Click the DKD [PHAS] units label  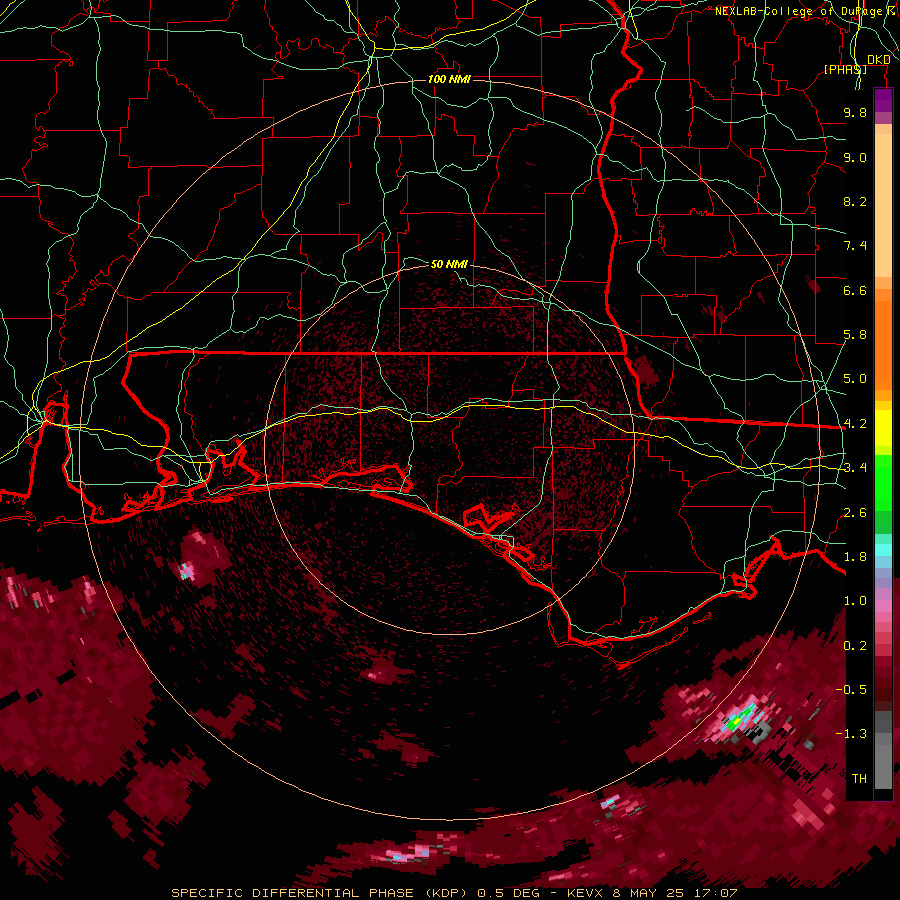coord(857,64)
